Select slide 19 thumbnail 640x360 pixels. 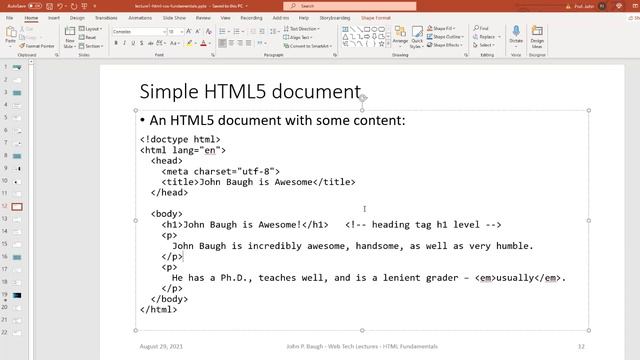17,295
